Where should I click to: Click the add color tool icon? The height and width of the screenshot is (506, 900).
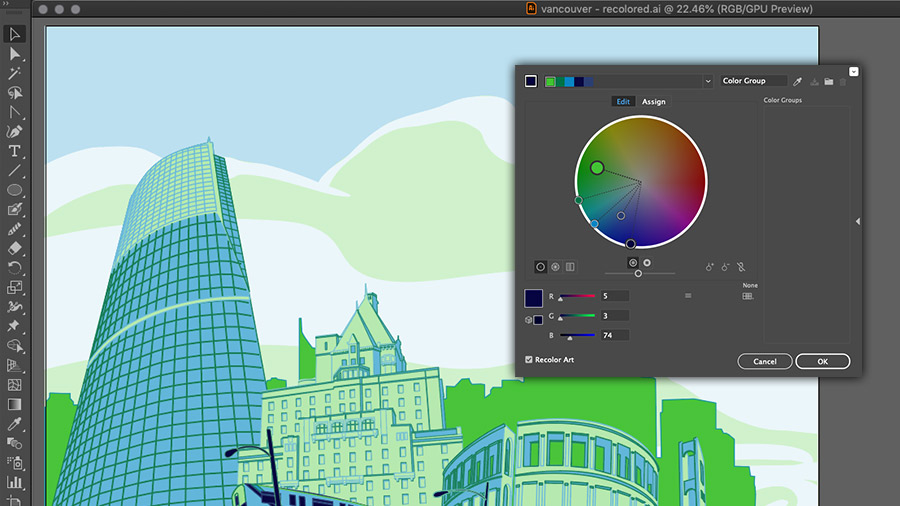(709, 267)
